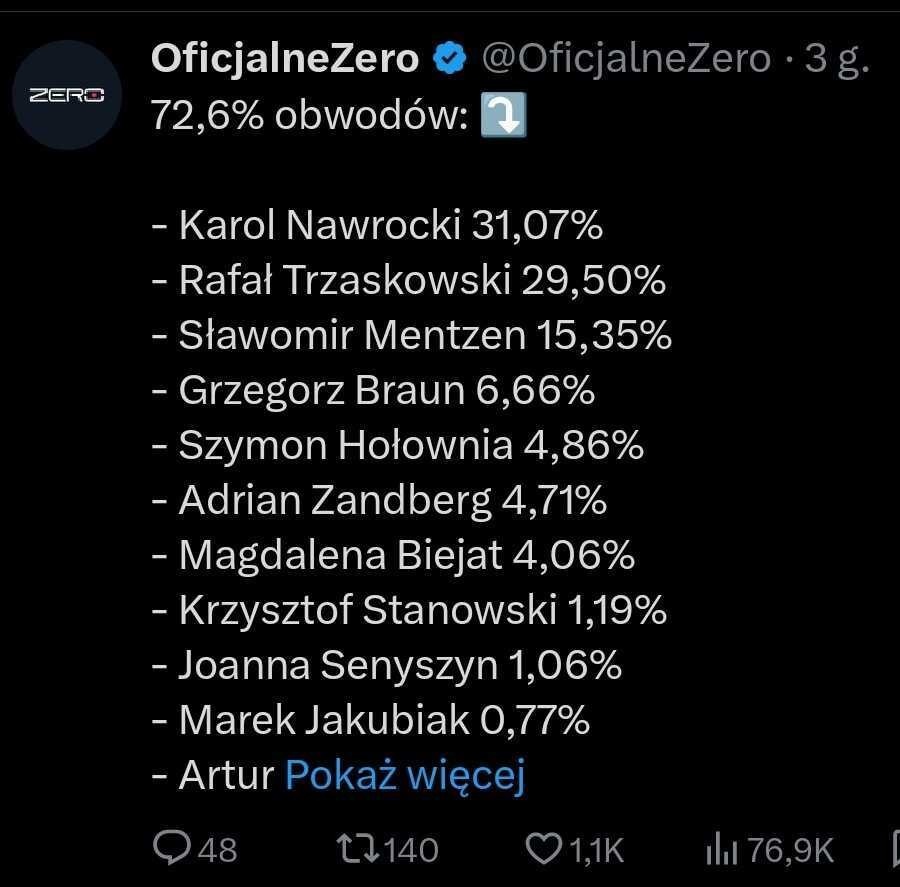Click the Rafał Trzaskowski 29,50% line
The height and width of the screenshot is (887, 900).
pyautogui.click(x=408, y=281)
